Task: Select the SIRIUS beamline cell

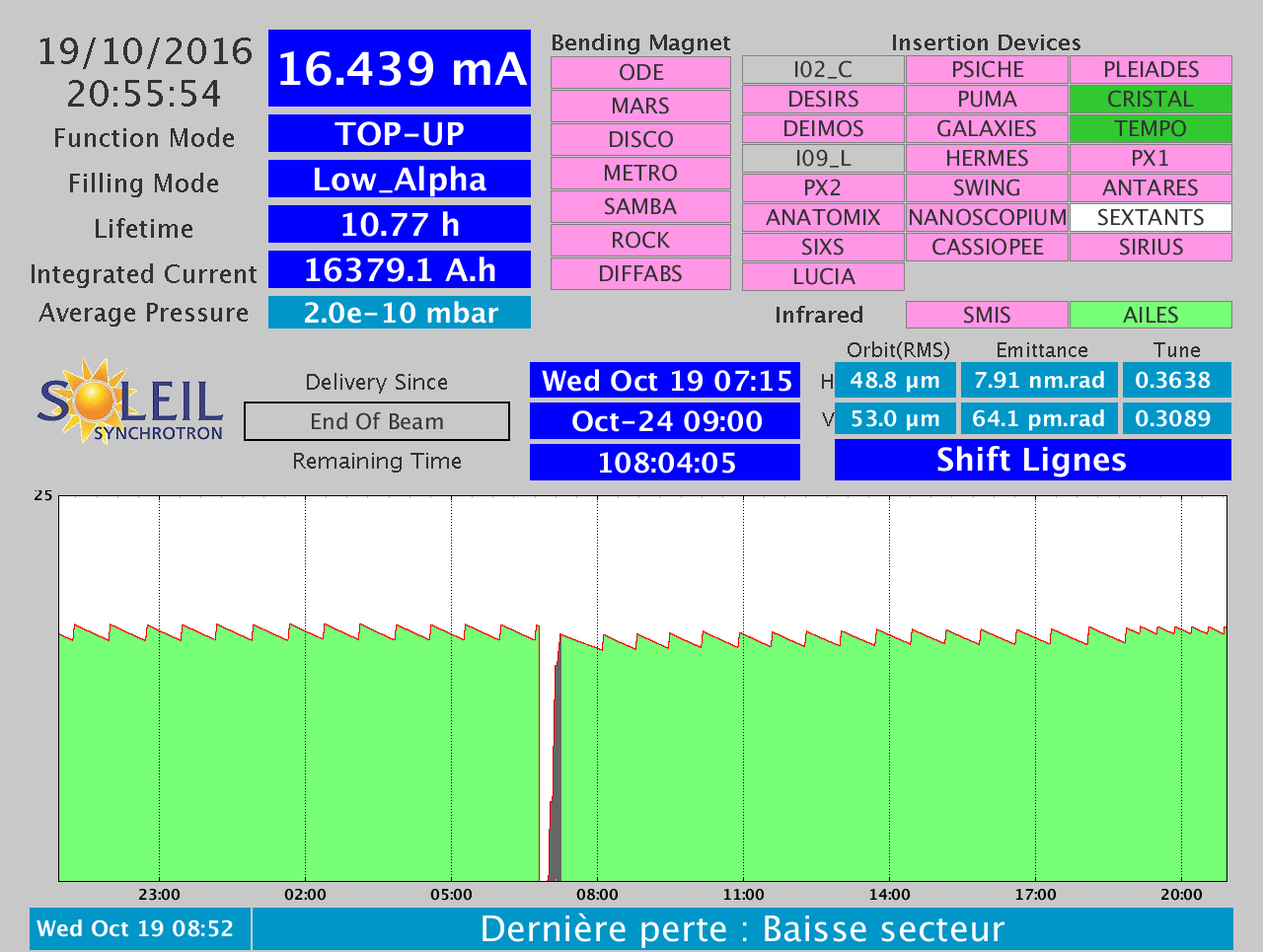Action: [1151, 248]
